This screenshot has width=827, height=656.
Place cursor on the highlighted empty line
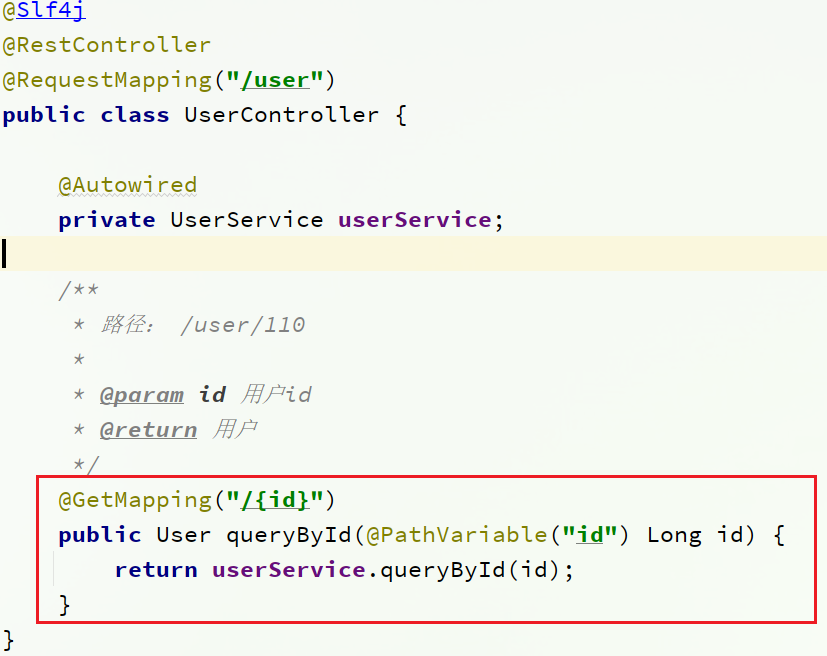[x=414, y=254]
